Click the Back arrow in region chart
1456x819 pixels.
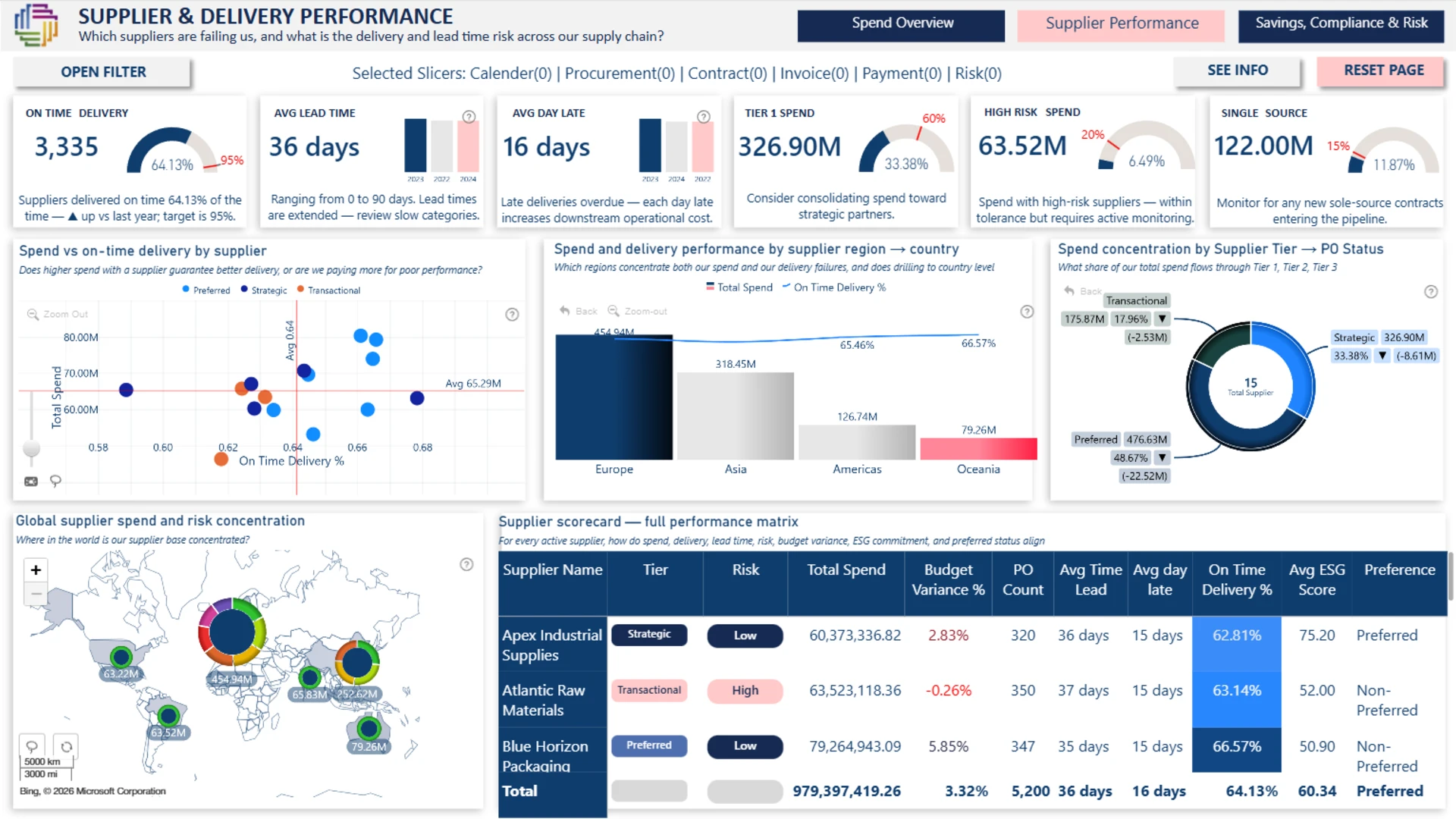tap(565, 311)
